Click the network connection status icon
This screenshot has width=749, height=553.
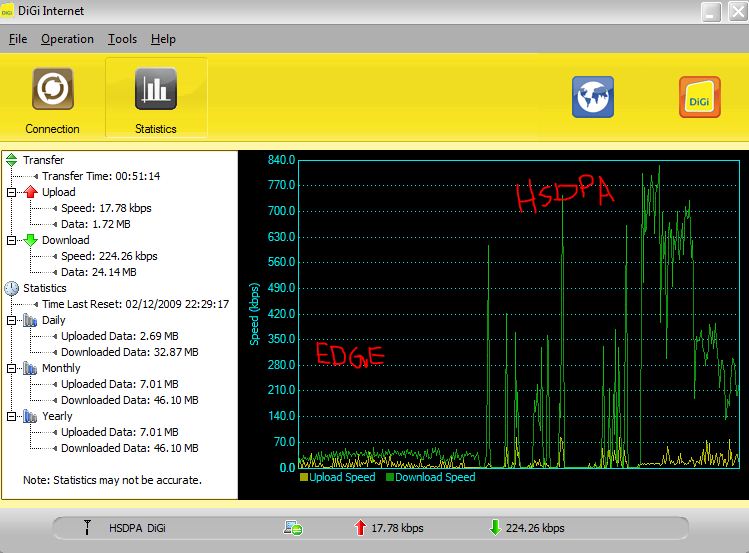293,528
